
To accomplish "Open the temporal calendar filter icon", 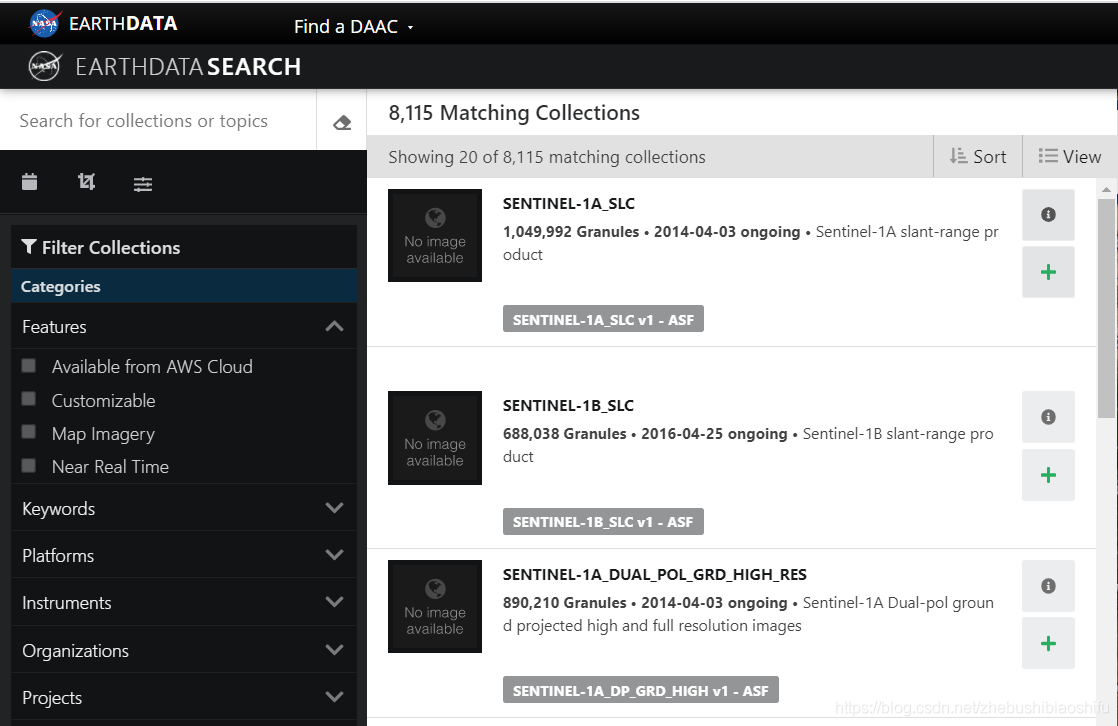I will (30, 182).
